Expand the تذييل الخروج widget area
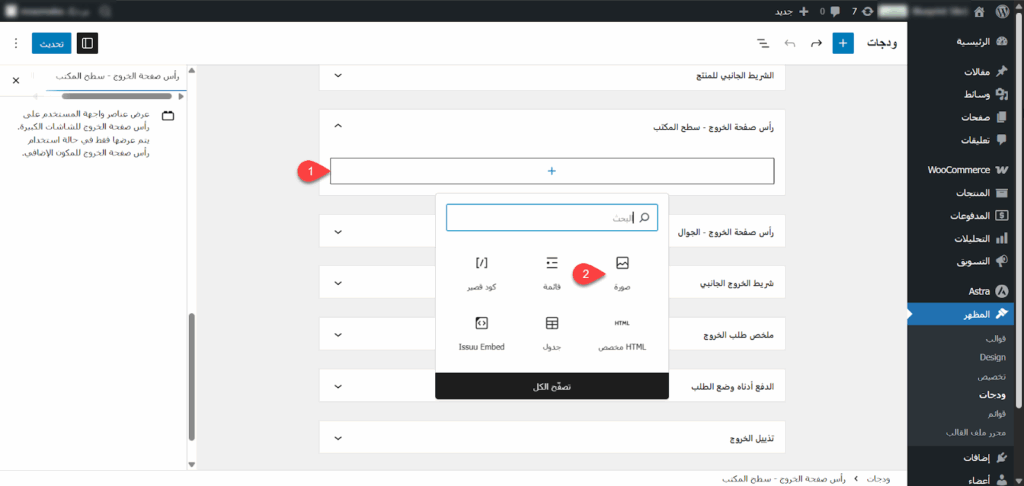This screenshot has height=486, width=1024. click(x=337, y=438)
